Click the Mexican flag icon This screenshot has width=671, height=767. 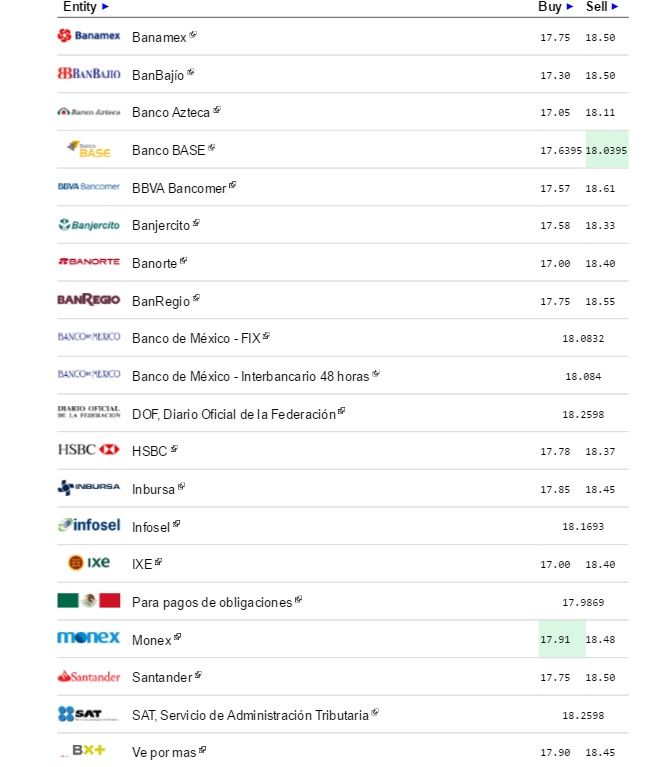click(x=89, y=601)
